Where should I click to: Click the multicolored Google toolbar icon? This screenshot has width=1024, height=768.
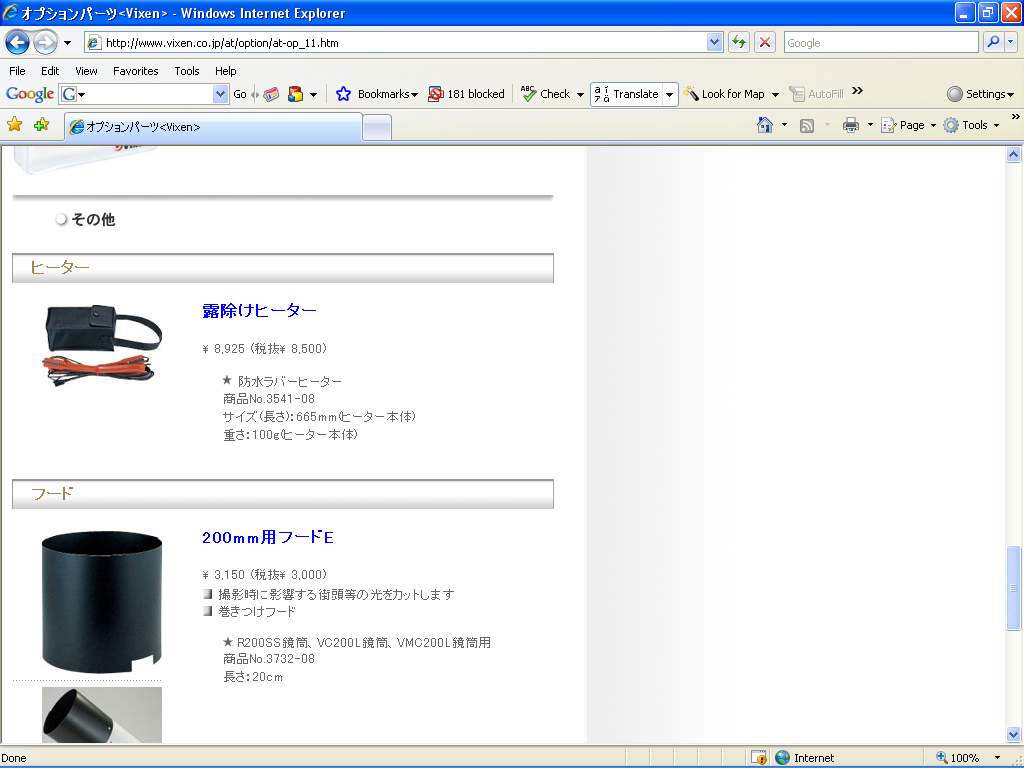[296, 94]
